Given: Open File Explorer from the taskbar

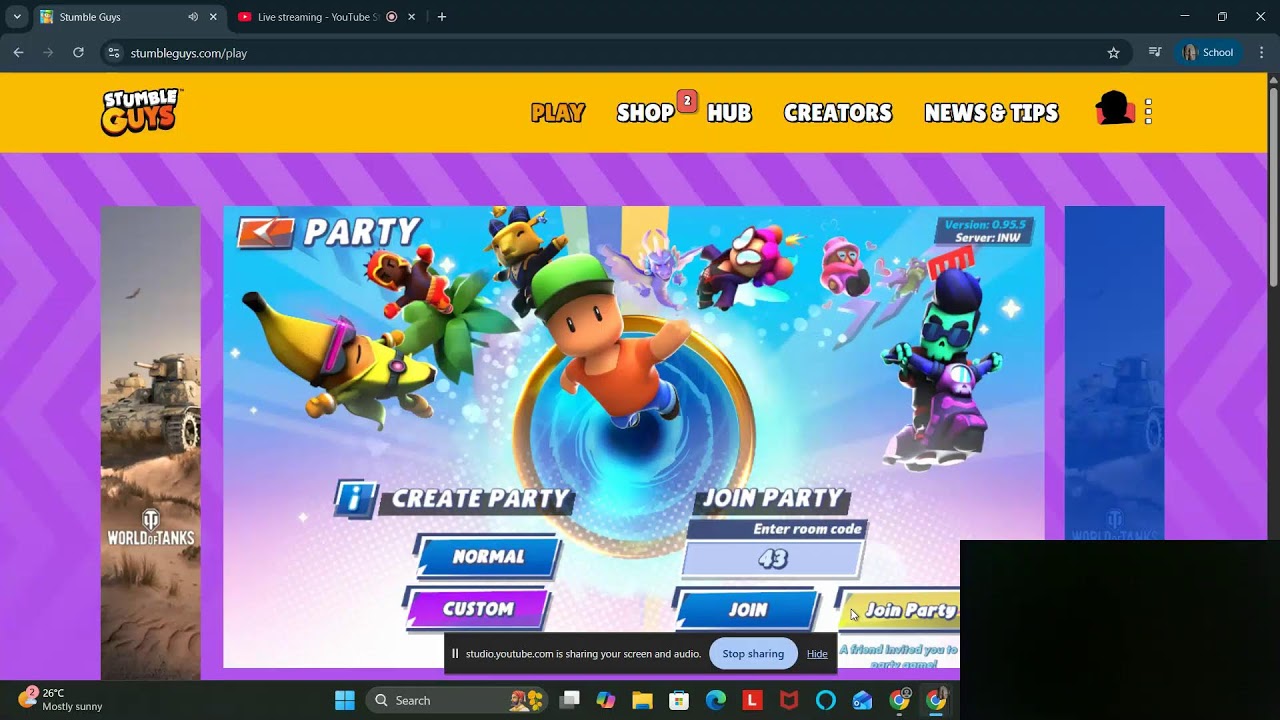Looking at the screenshot, I should (642, 700).
